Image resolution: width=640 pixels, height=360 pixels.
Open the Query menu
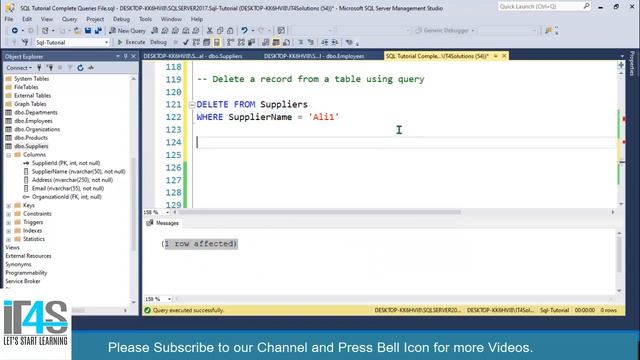click(x=69, y=19)
